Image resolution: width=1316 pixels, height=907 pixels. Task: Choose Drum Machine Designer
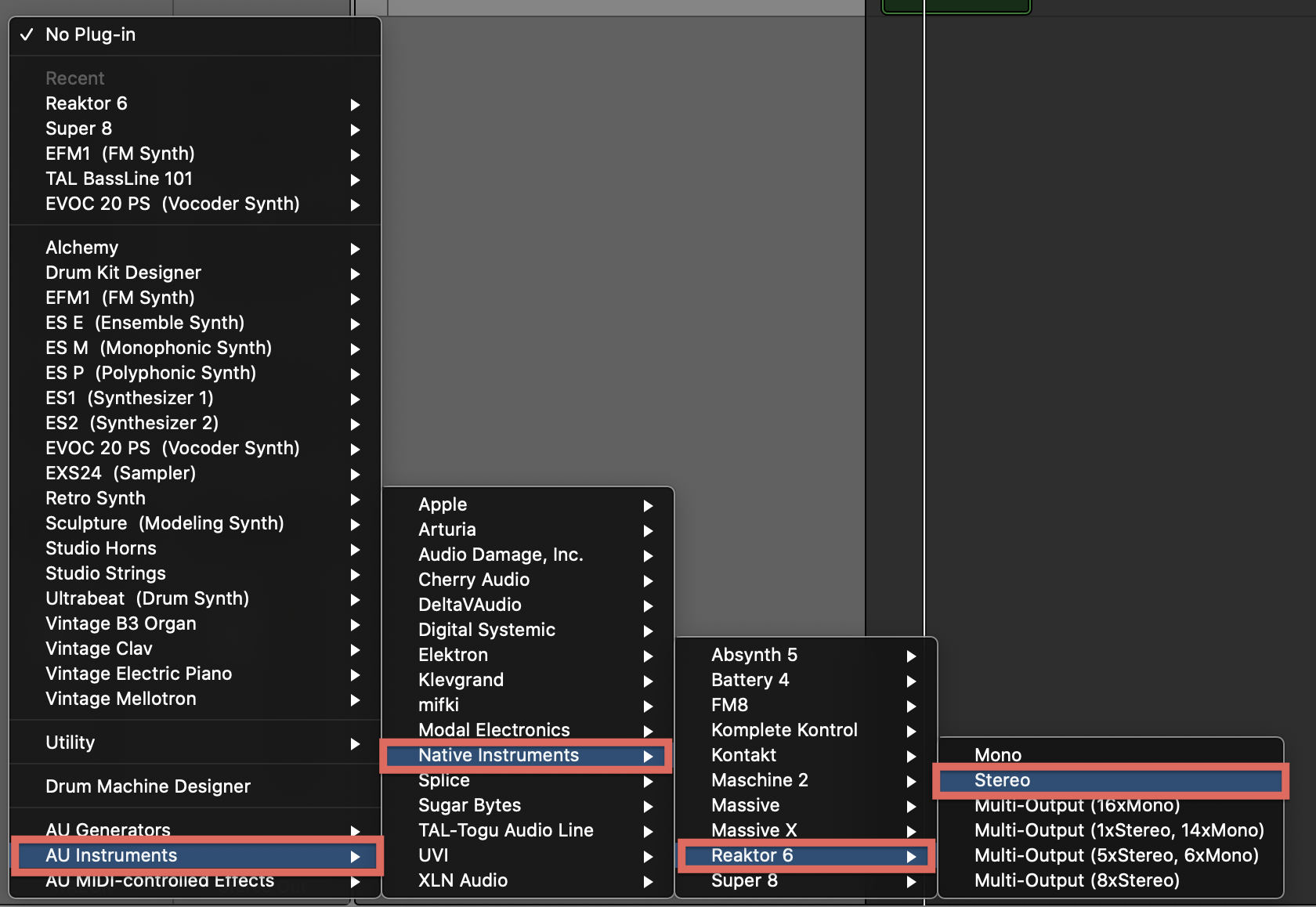click(148, 786)
